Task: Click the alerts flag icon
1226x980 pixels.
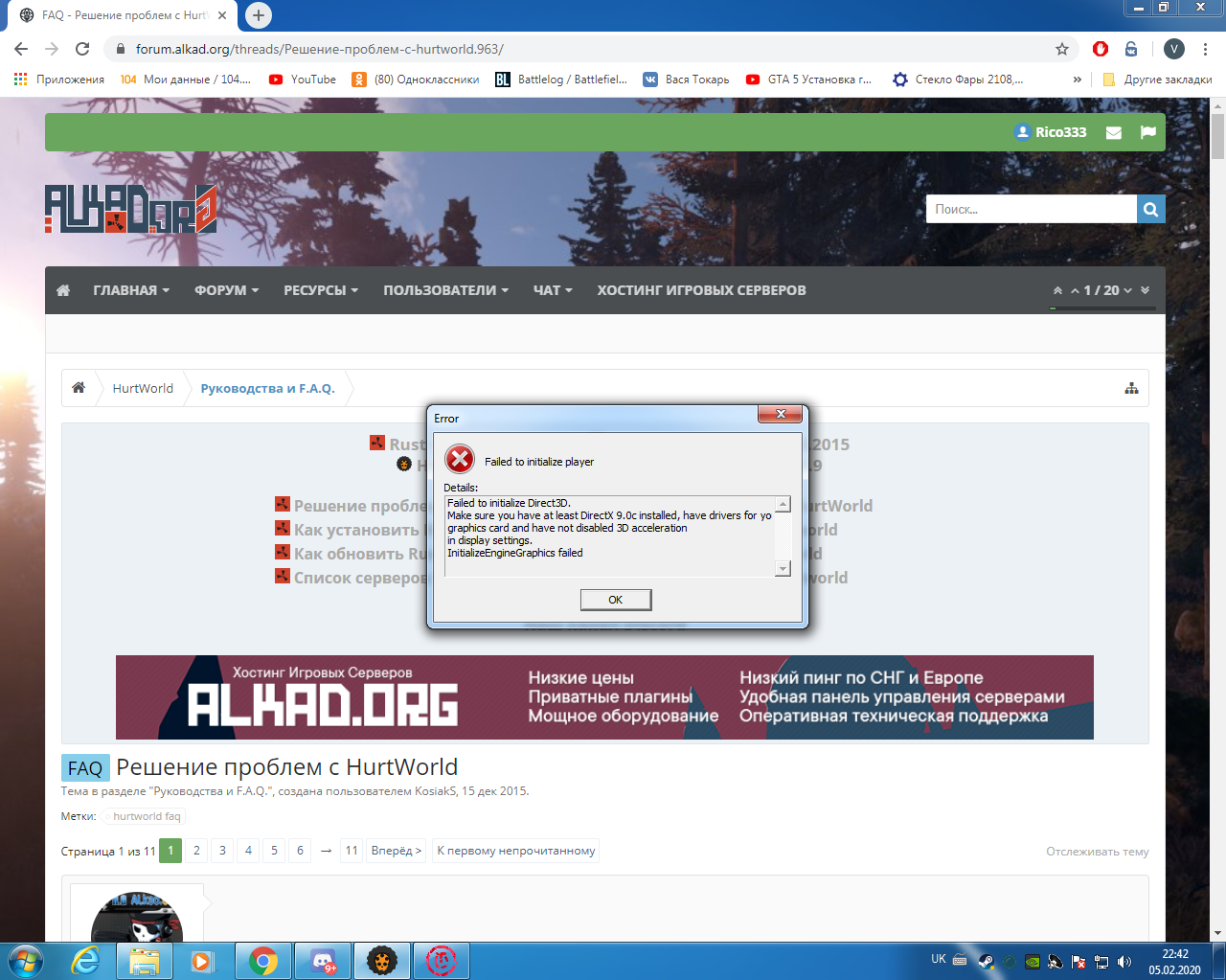Action: point(1147,132)
